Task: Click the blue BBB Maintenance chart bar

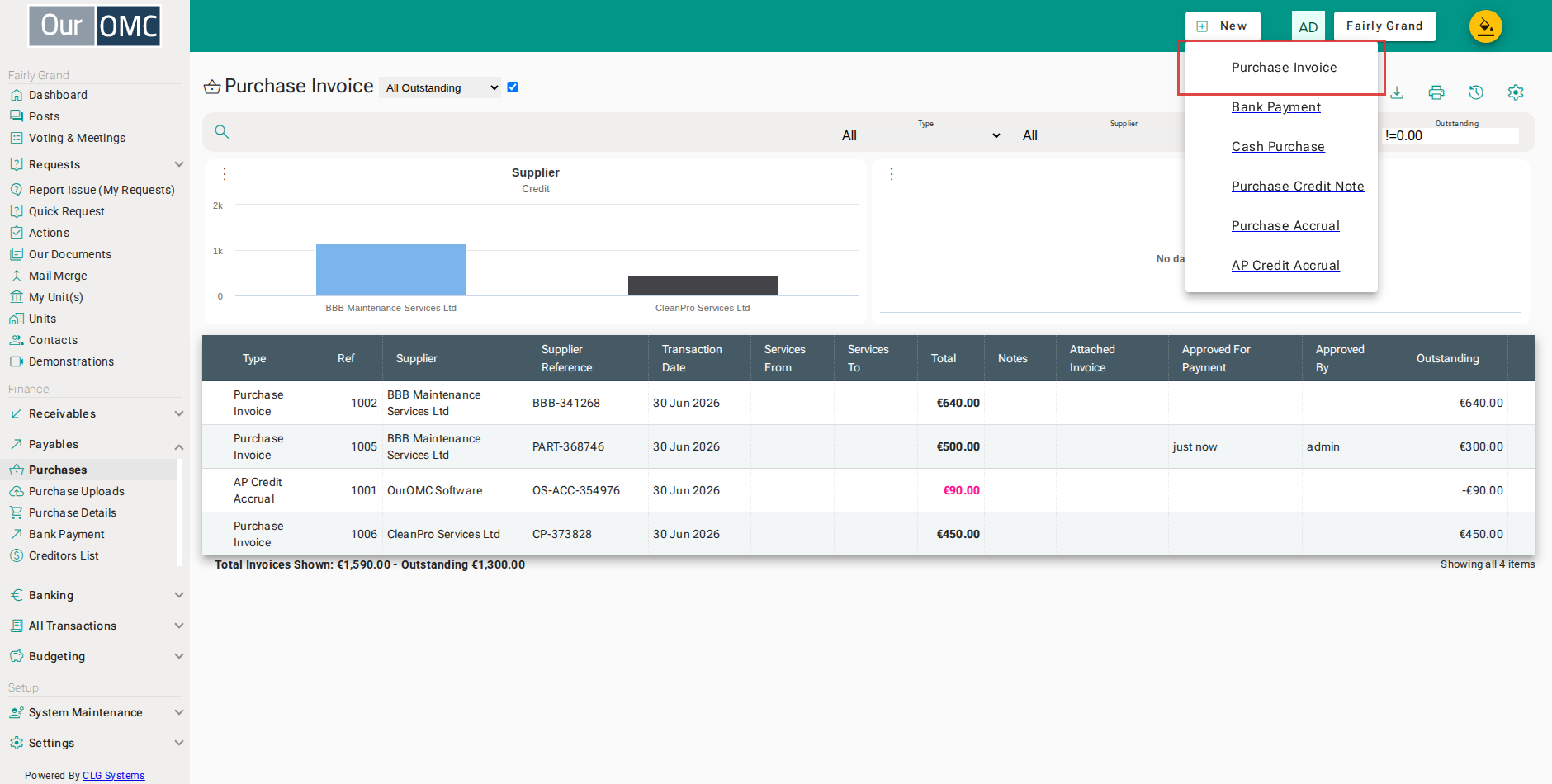Action: pos(390,270)
